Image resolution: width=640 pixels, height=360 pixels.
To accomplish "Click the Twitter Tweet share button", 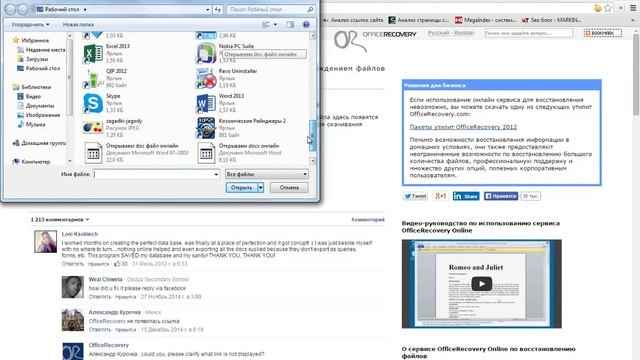I will [416, 196].
